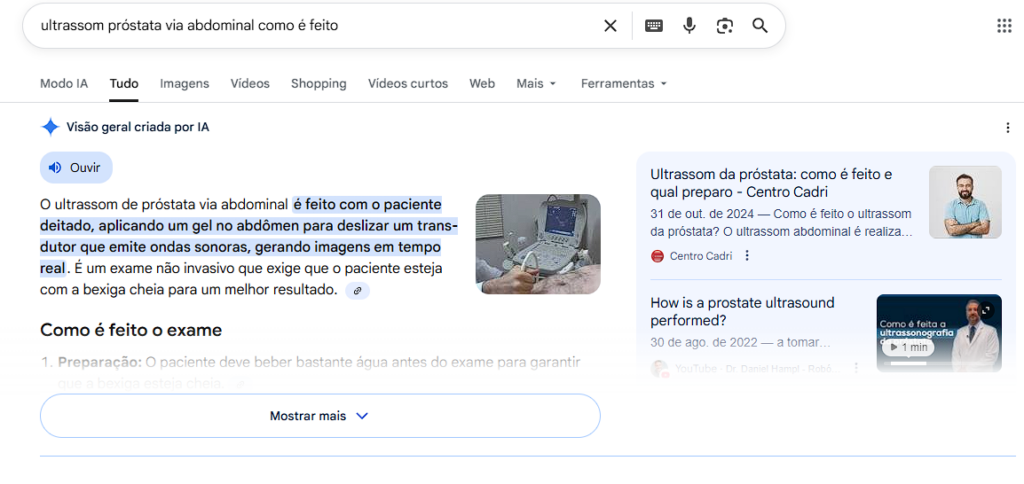Play the 1 min video thumbnail
The height and width of the screenshot is (484, 1024).
(x=909, y=347)
